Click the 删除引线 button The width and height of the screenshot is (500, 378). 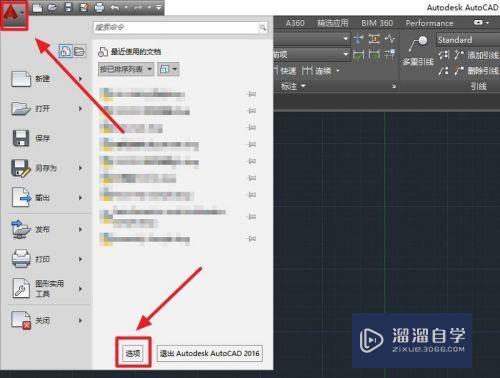477,71
